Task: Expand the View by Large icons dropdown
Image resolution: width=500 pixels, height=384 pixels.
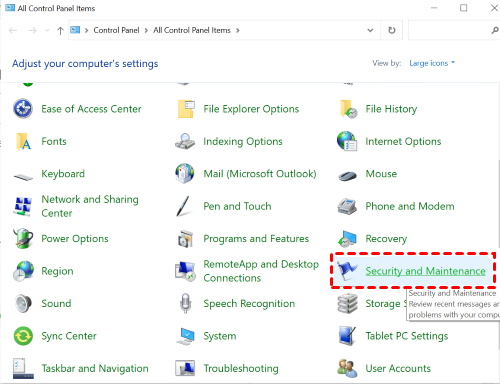Action: tap(432, 63)
